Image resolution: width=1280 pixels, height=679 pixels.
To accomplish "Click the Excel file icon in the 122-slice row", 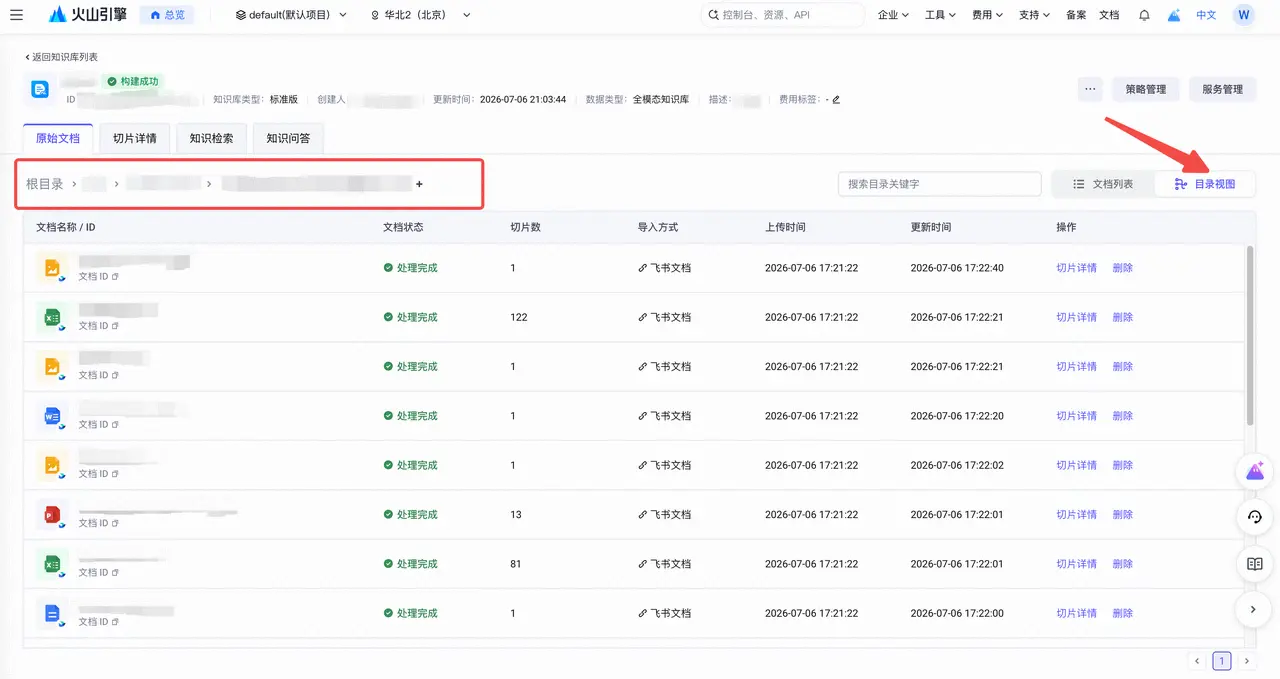I will coord(52,318).
